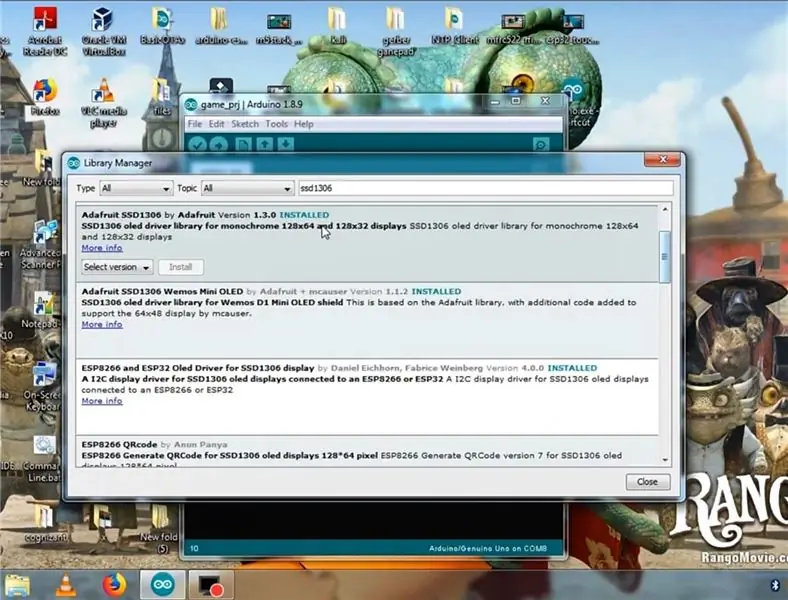
Task: Open Acrobat Reader DC desktop icon
Action: pyautogui.click(x=45, y=31)
